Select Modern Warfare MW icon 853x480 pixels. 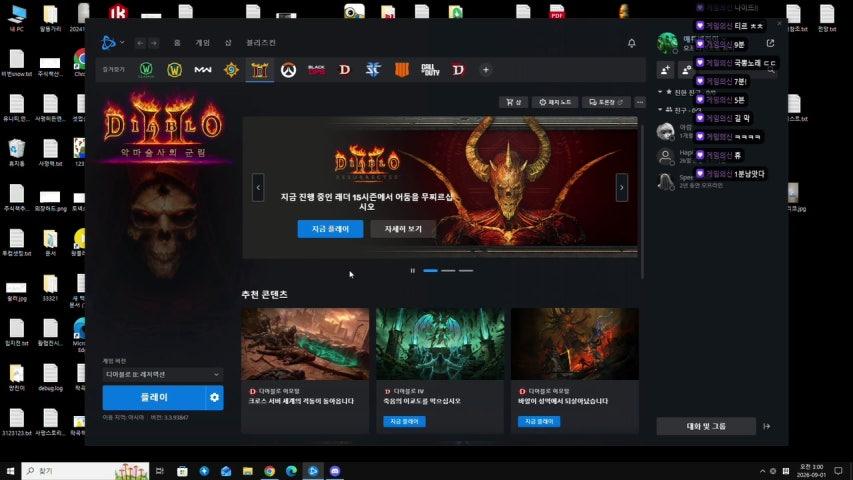[203, 70]
